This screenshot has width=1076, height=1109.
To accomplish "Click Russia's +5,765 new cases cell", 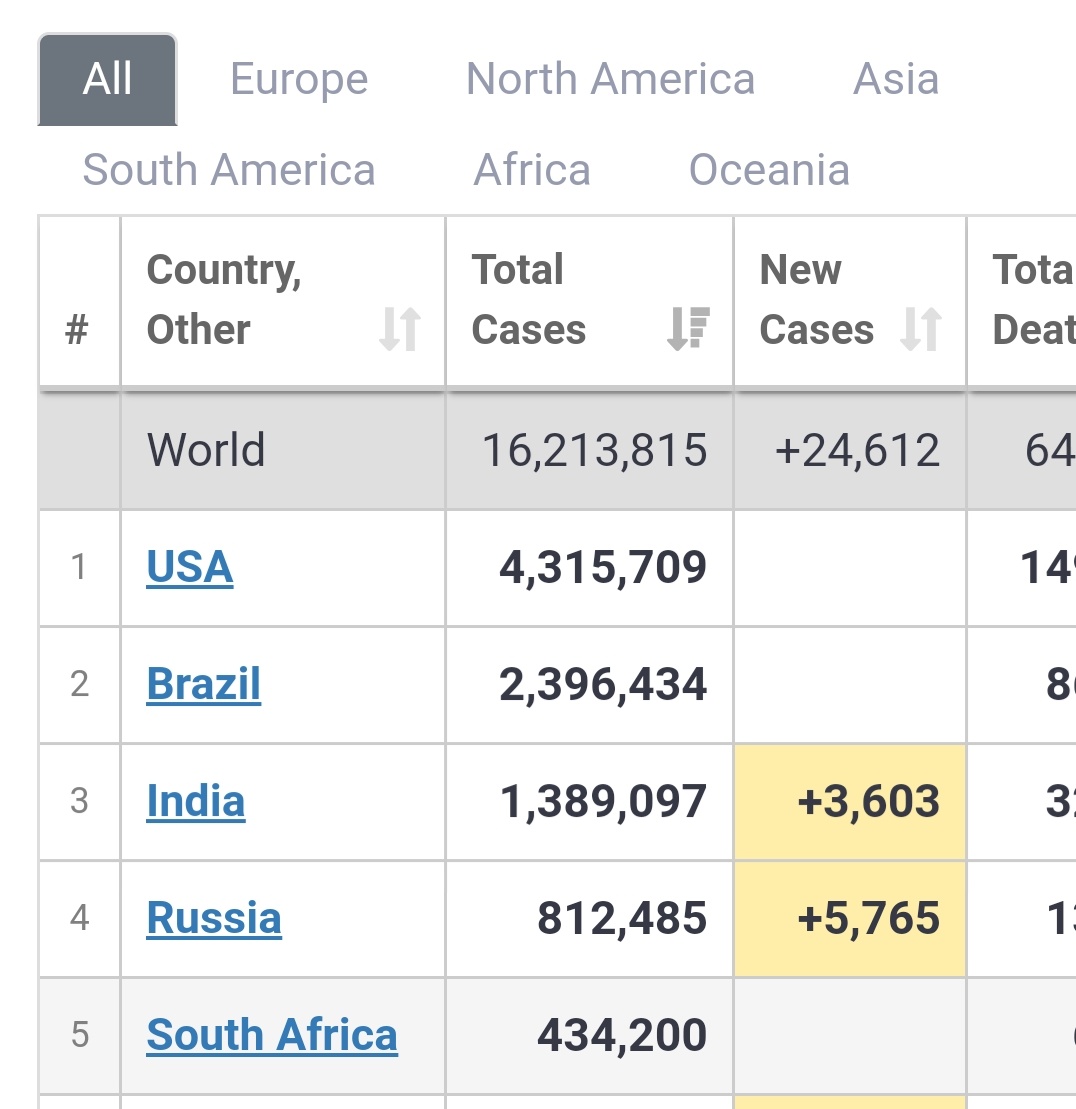I will [x=868, y=918].
